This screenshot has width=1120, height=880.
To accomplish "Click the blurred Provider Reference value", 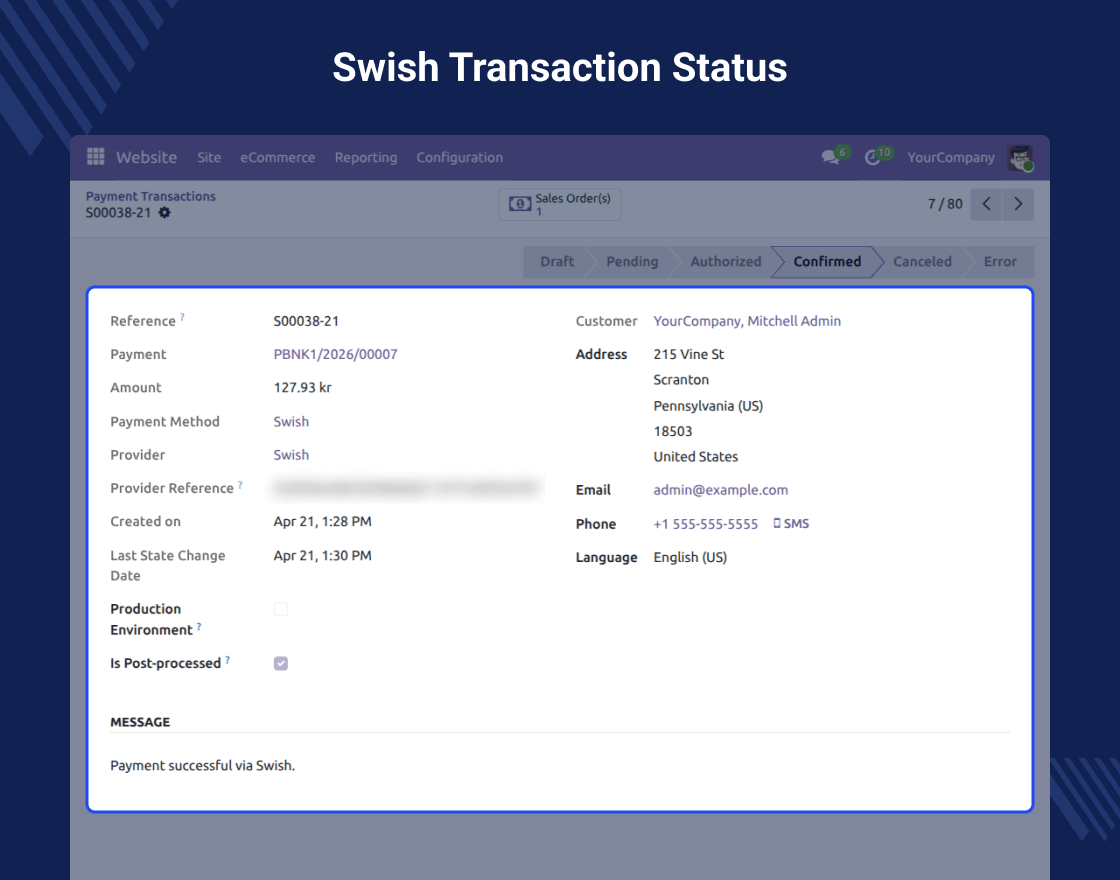I will [408, 489].
